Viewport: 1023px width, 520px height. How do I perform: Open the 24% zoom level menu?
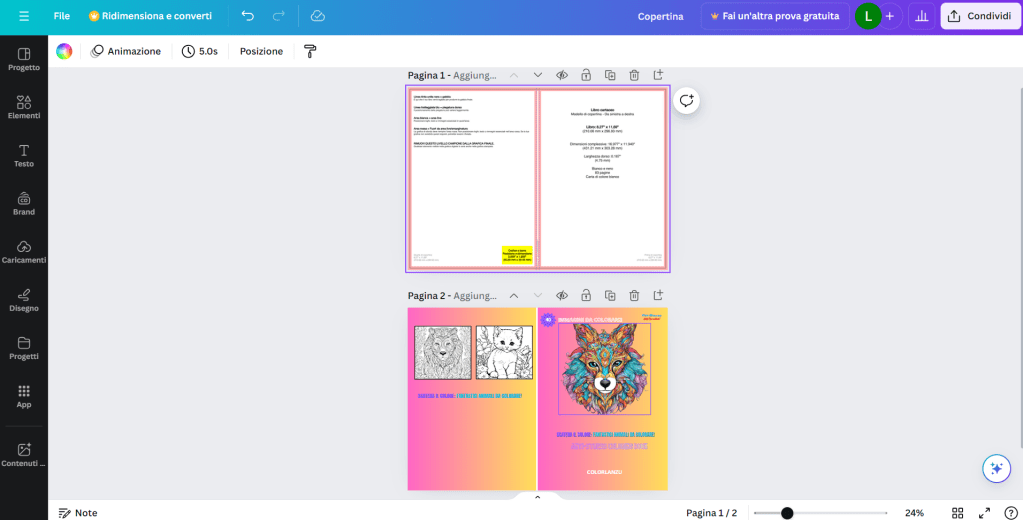click(x=914, y=512)
